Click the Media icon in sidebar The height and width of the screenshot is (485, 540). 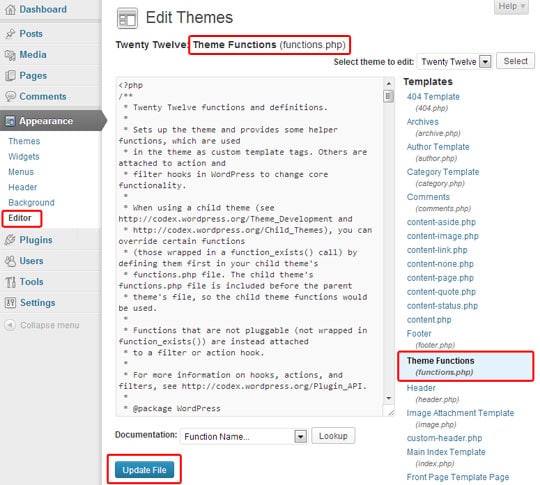coord(10,55)
